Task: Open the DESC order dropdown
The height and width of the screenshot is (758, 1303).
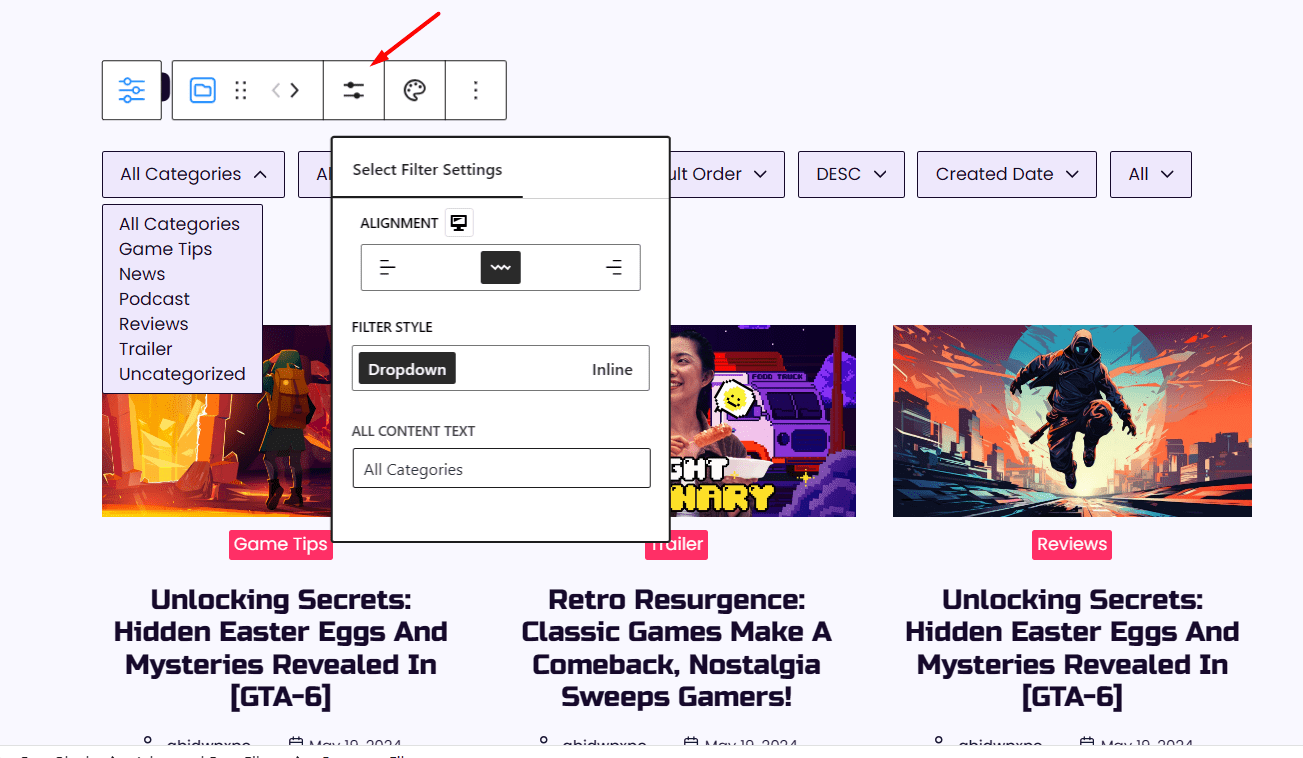Action: pyautogui.click(x=851, y=174)
